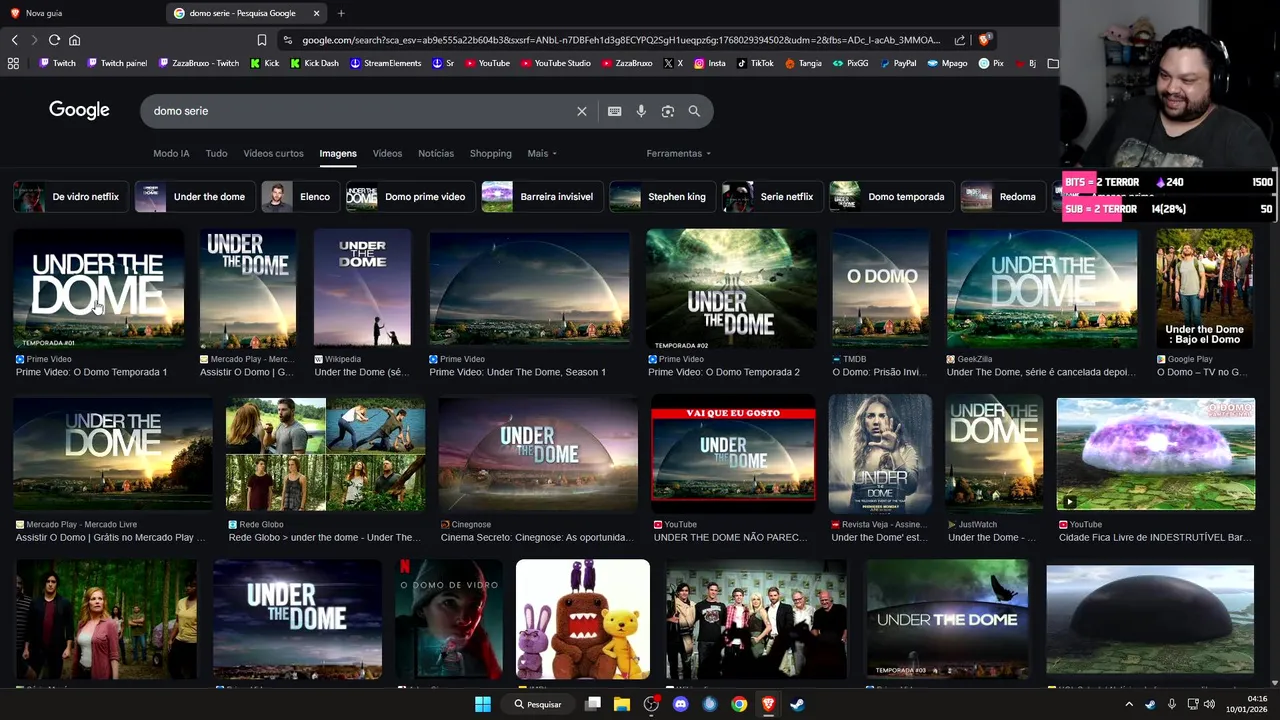Filter by 'Stephen king' chip
This screenshot has width=1280, height=720.
[x=662, y=197]
